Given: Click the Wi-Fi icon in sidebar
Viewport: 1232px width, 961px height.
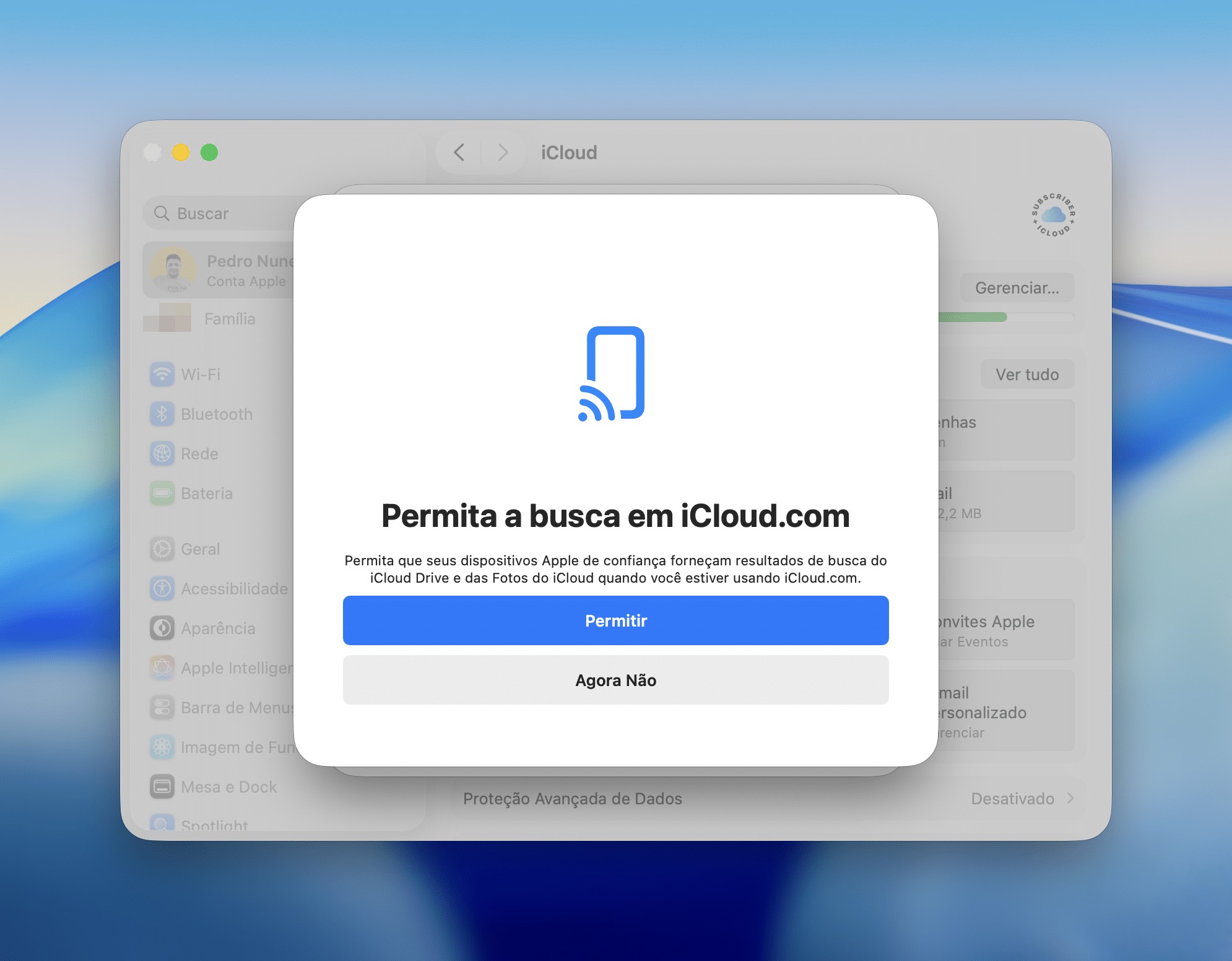Looking at the screenshot, I should coord(162,374).
